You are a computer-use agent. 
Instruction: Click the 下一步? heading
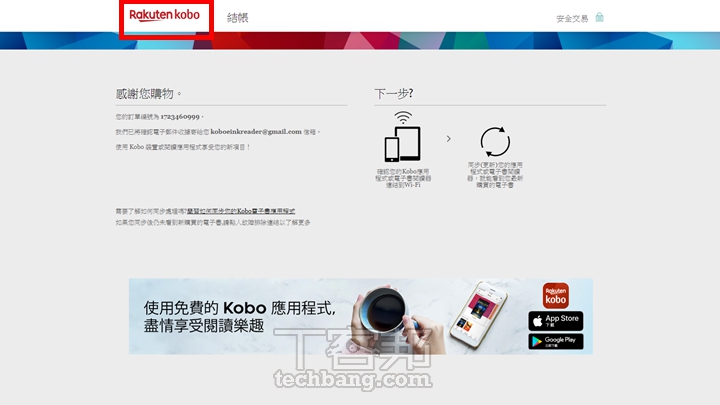pos(394,94)
